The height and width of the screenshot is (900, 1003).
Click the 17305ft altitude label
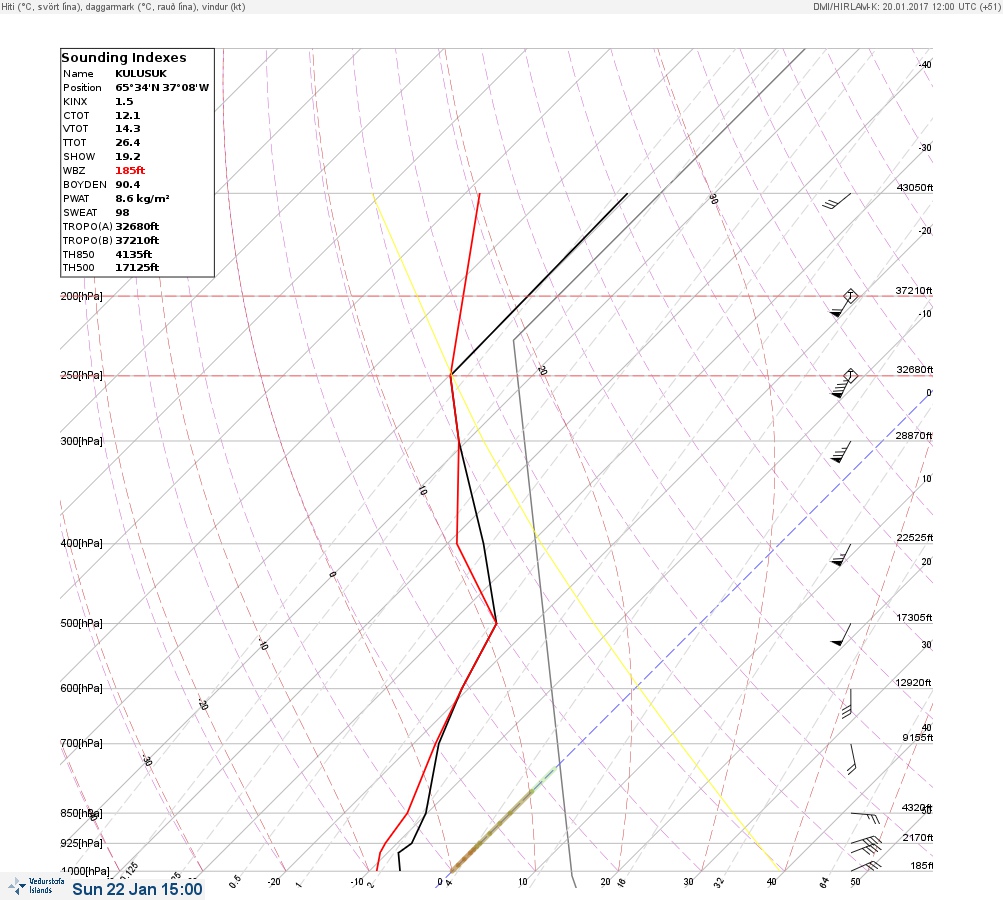click(x=914, y=617)
